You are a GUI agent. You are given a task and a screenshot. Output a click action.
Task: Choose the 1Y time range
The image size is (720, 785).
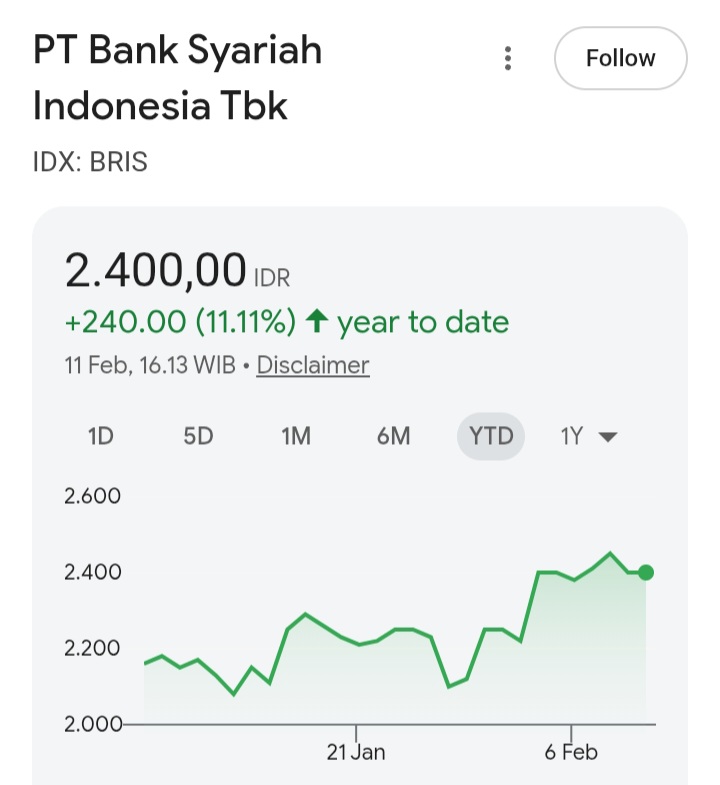tap(571, 437)
